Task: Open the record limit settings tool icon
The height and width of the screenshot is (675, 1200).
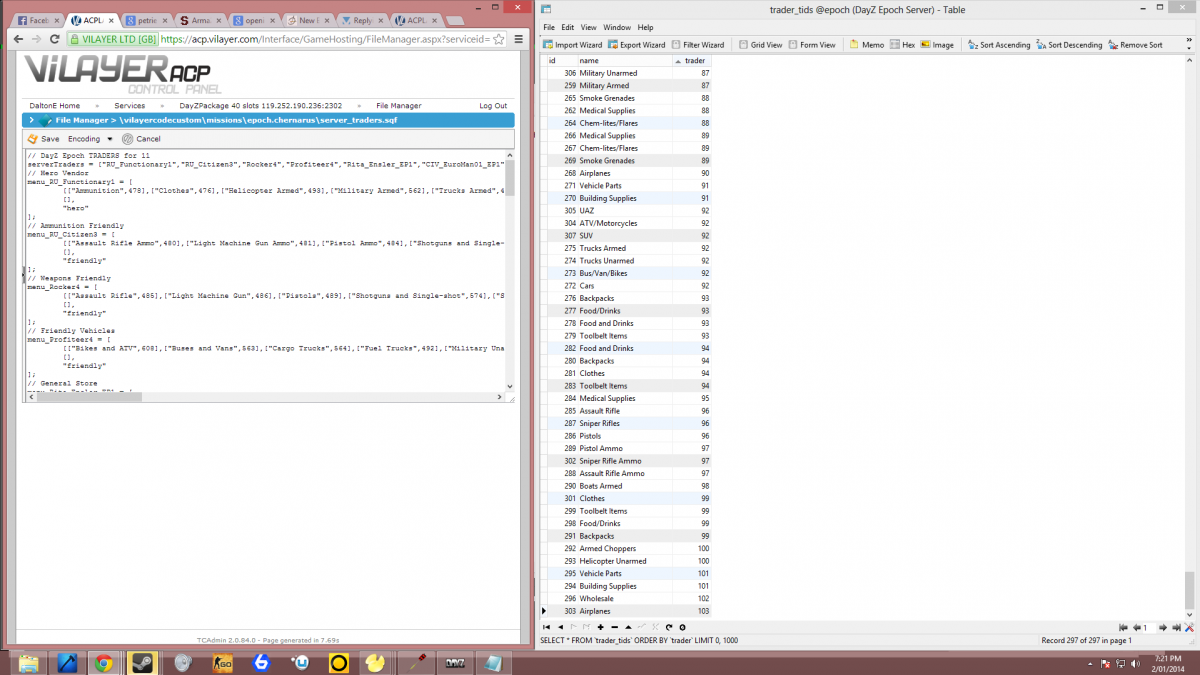Action: [x=1189, y=627]
